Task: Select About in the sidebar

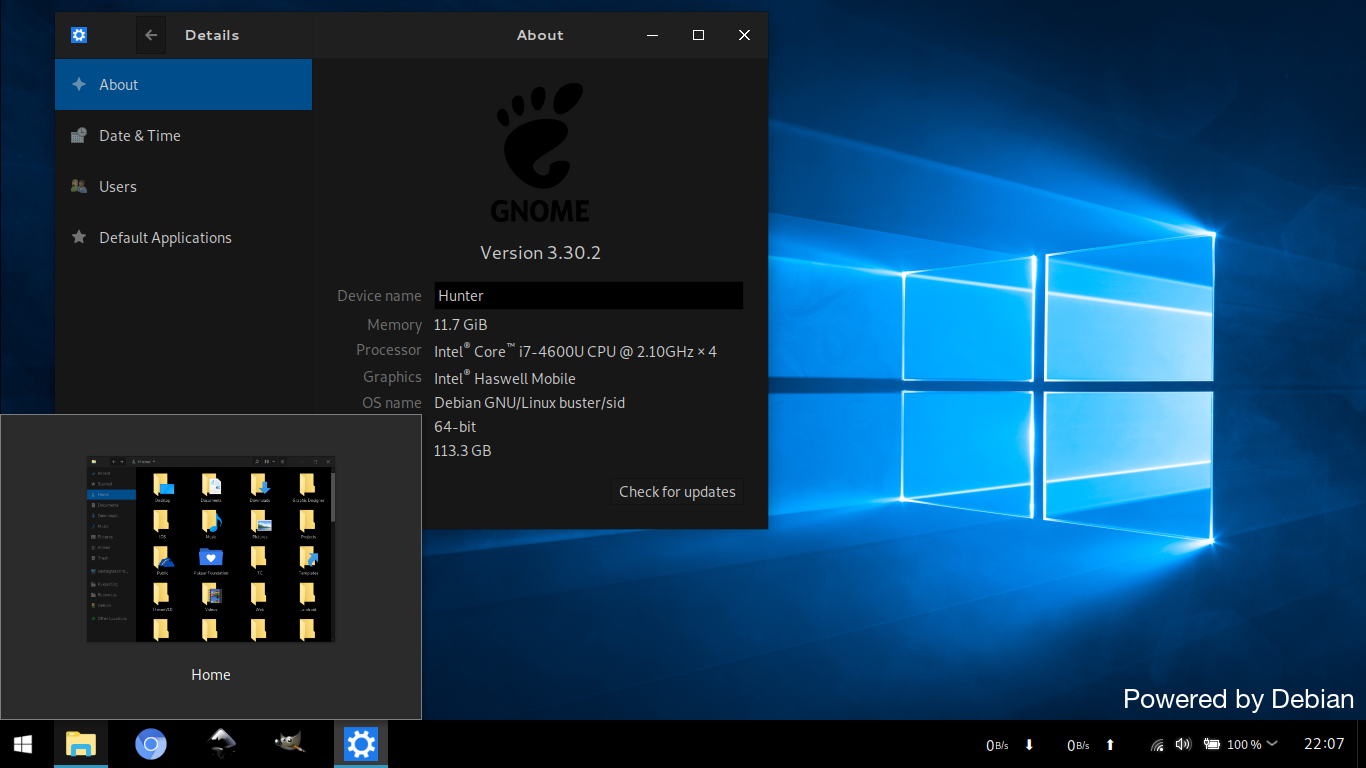Action: (184, 85)
